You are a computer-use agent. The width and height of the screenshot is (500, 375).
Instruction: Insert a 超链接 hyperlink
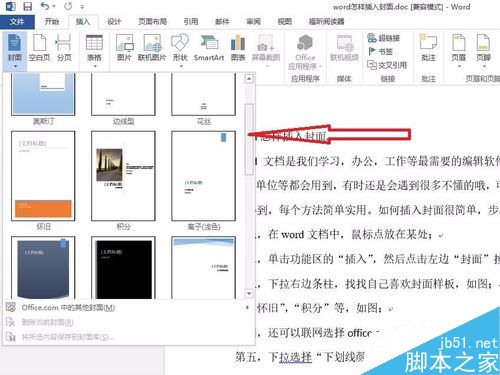[384, 38]
